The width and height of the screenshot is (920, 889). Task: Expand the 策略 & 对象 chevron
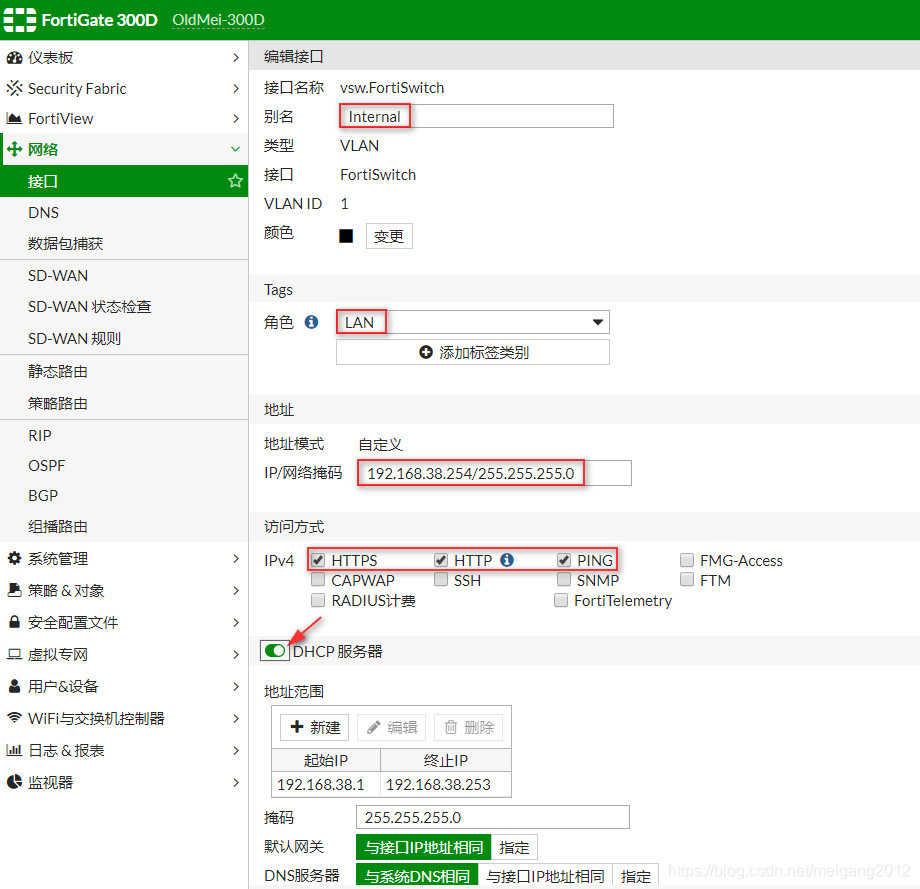(235, 590)
